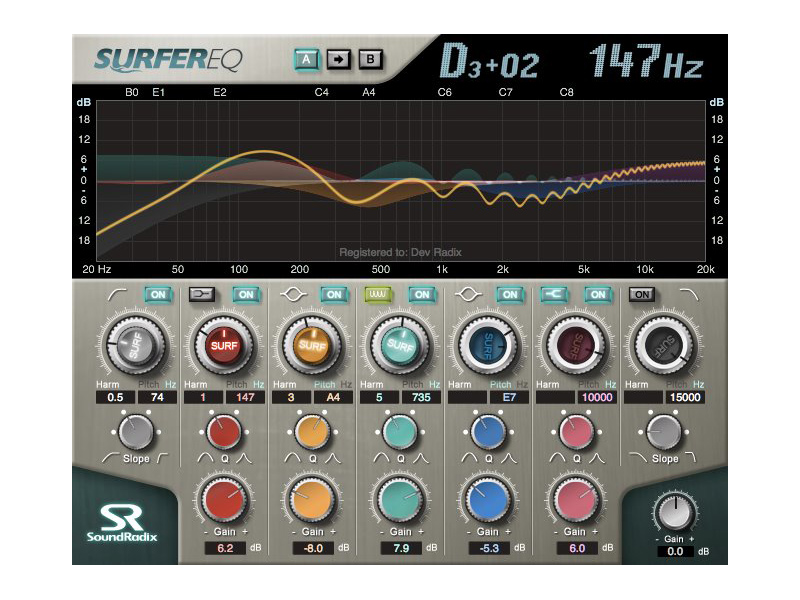Click the SoundRadix logo
This screenshot has height=600, width=800.
pyautogui.click(x=122, y=523)
